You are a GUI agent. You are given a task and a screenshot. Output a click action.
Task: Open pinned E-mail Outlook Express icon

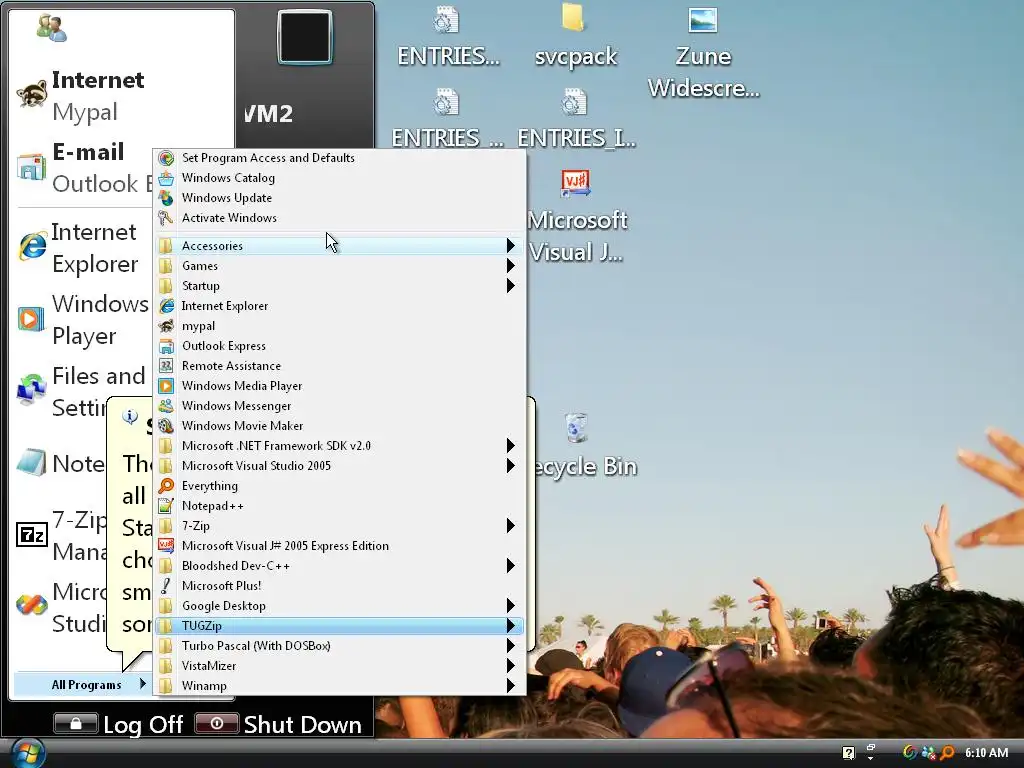[x=31, y=168]
